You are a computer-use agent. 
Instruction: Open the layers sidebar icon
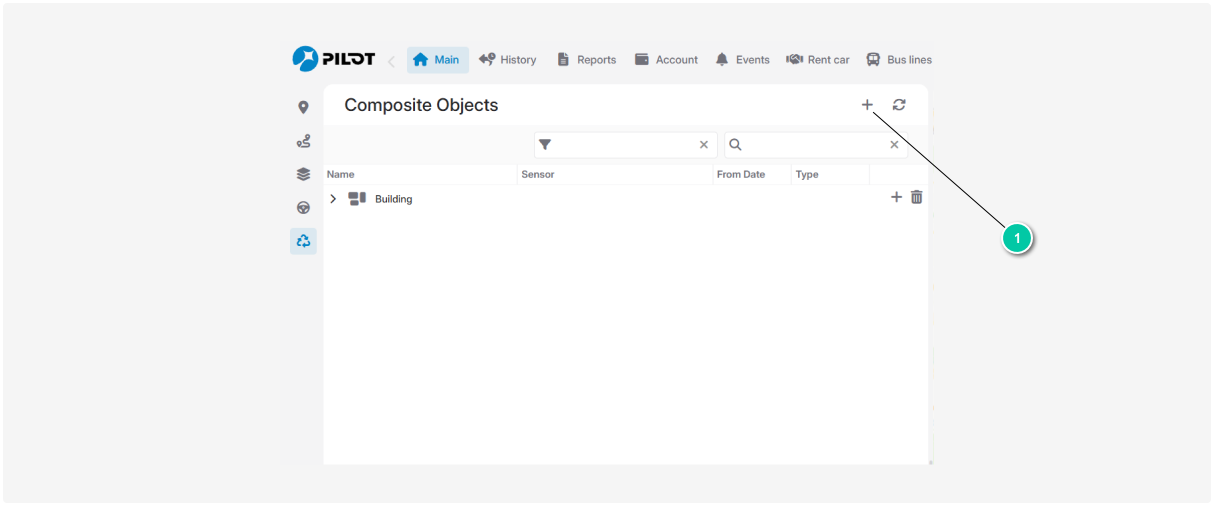click(x=303, y=174)
